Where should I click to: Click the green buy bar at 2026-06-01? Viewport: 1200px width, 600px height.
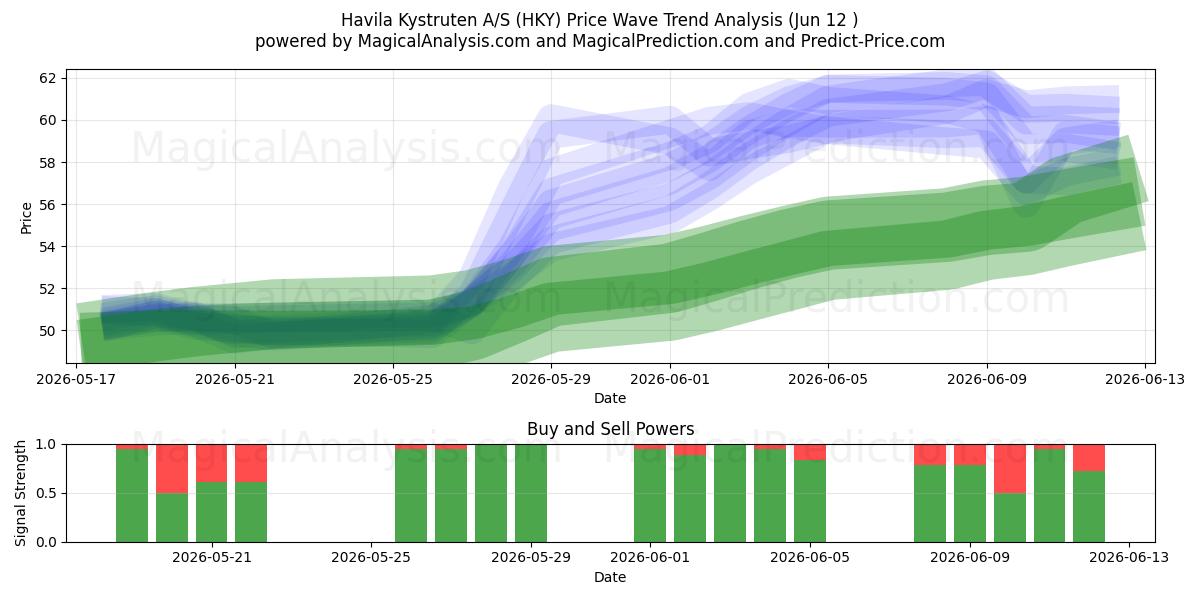coord(650,495)
